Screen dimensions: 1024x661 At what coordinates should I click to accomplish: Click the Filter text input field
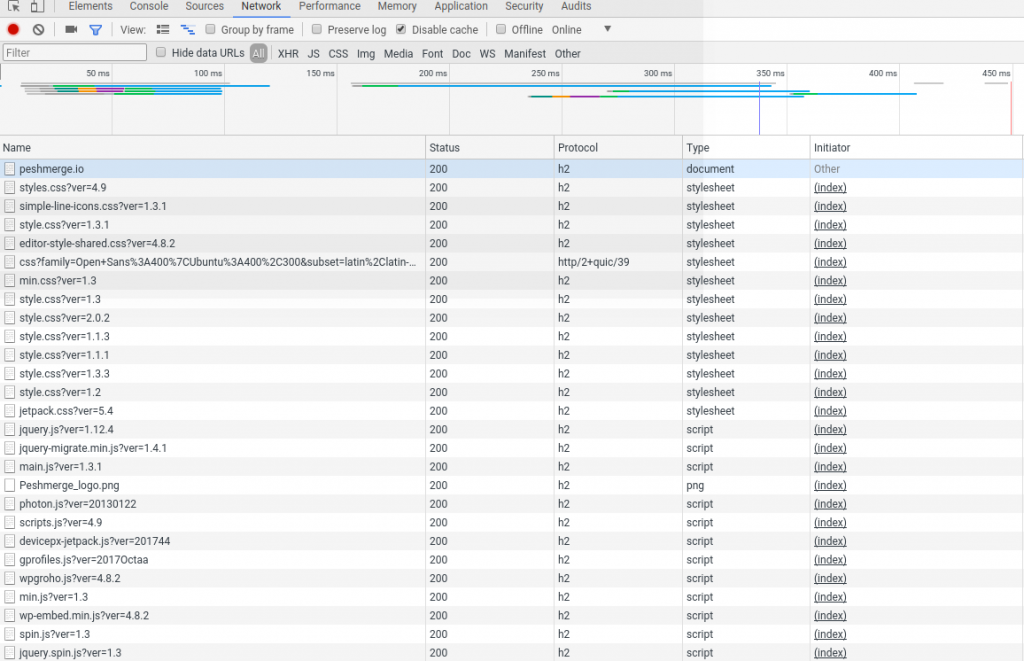(74, 53)
